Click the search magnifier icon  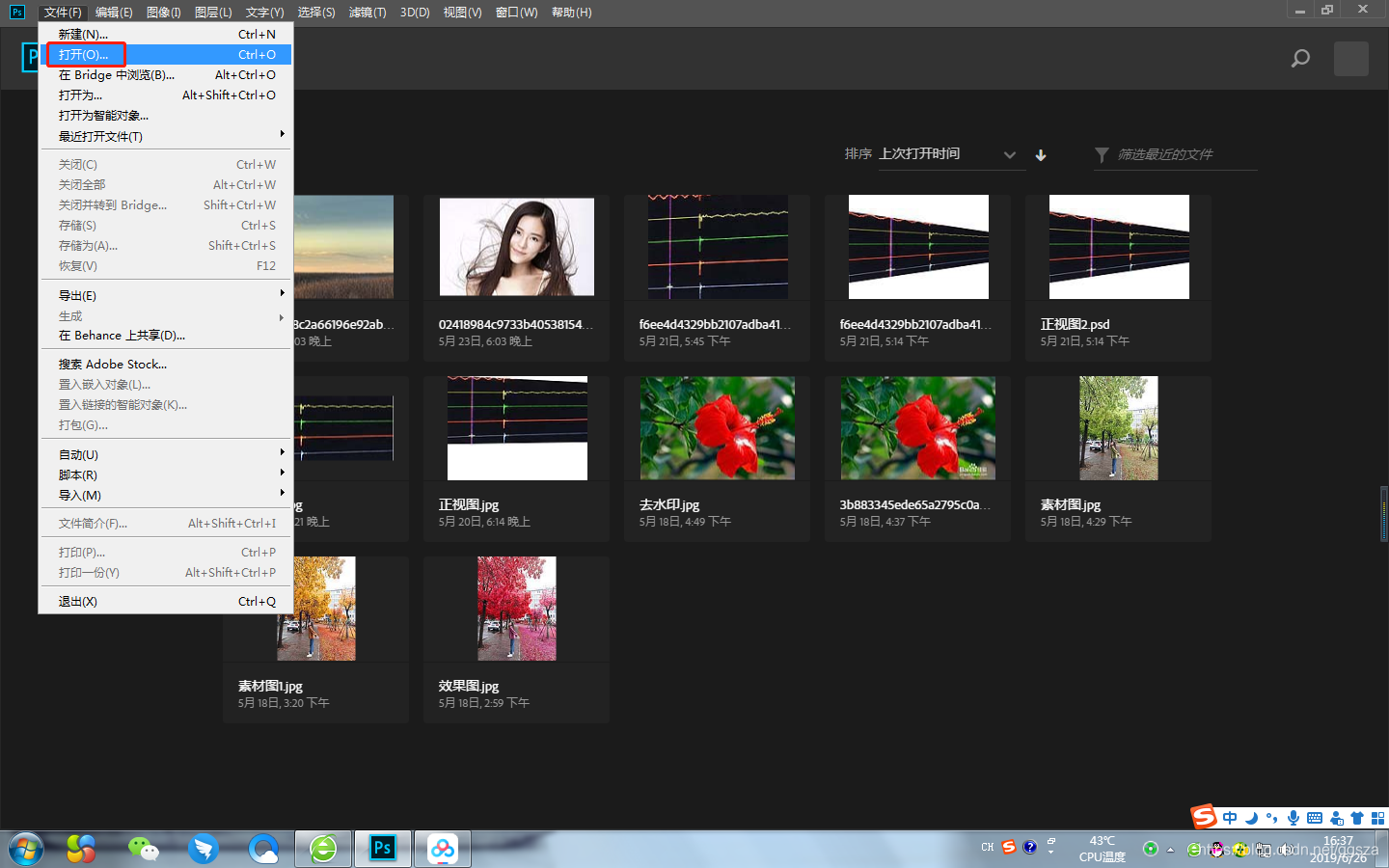click(x=1300, y=59)
